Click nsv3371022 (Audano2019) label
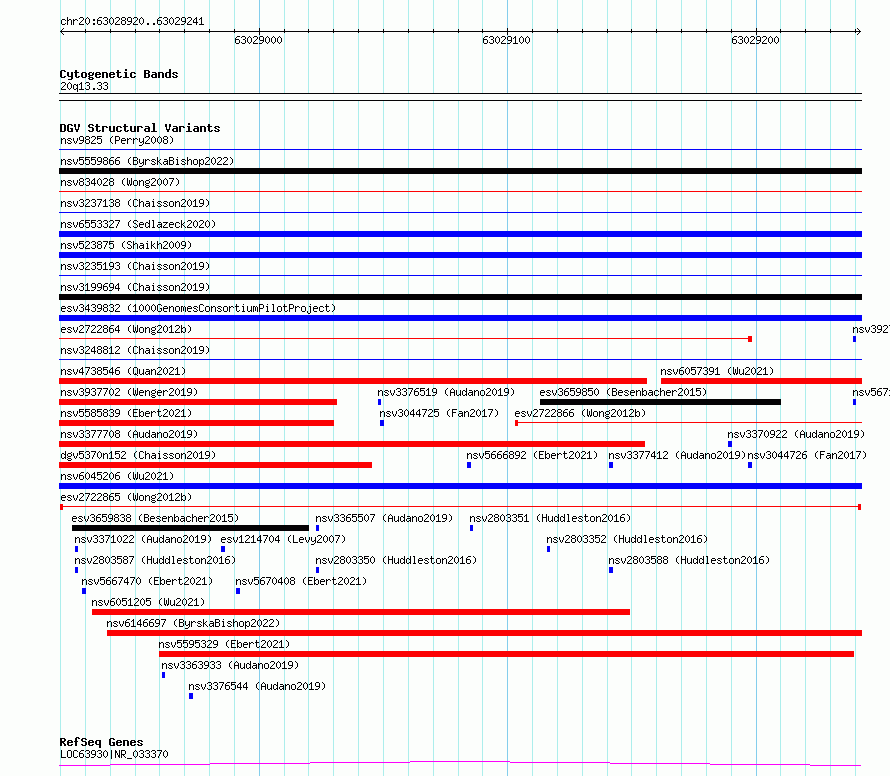The width and height of the screenshot is (890, 776). pos(143,539)
